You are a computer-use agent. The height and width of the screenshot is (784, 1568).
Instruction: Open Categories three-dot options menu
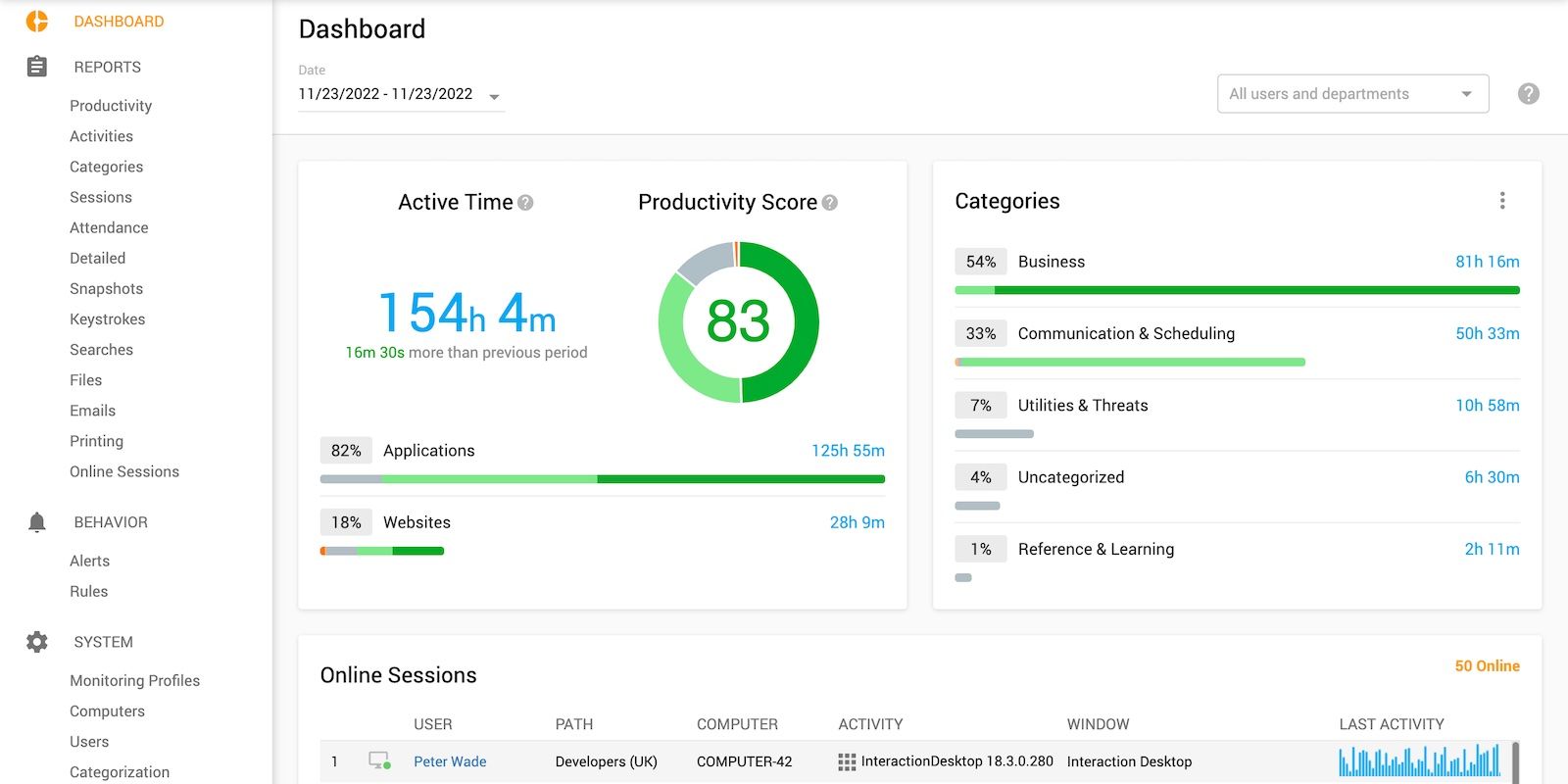[1501, 201]
